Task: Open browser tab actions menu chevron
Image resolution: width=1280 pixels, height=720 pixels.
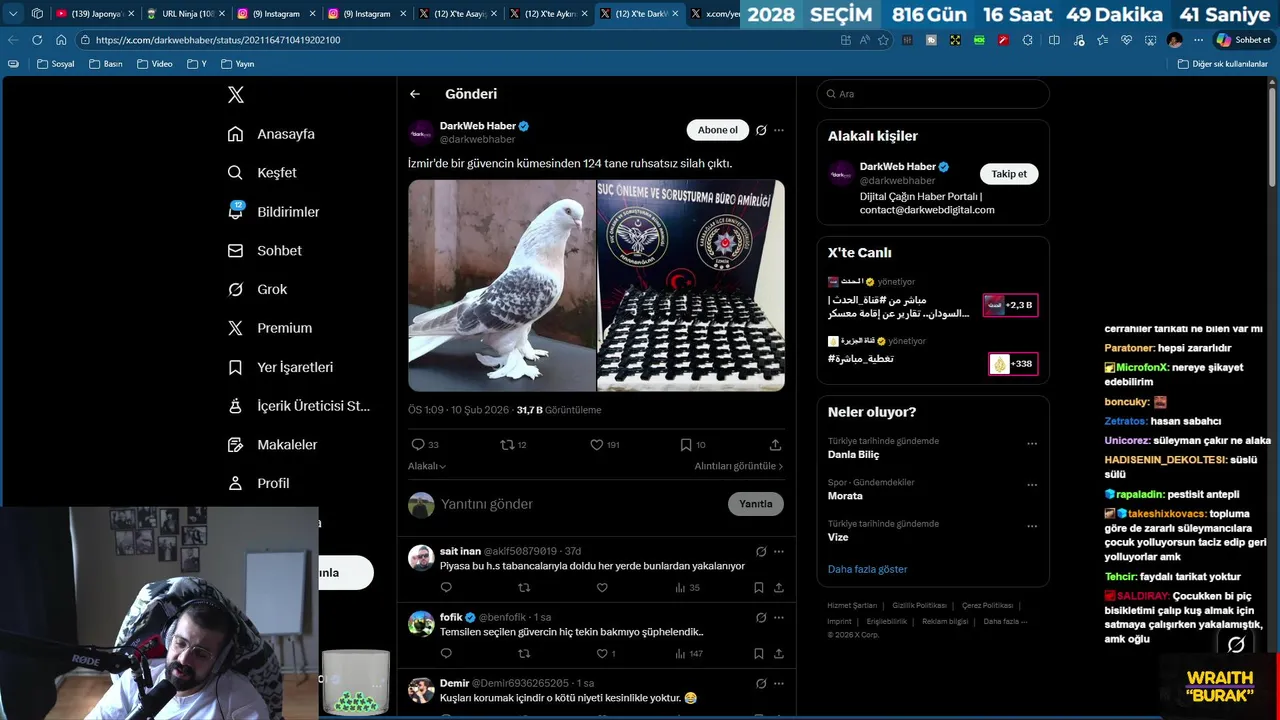Action: coord(13,14)
